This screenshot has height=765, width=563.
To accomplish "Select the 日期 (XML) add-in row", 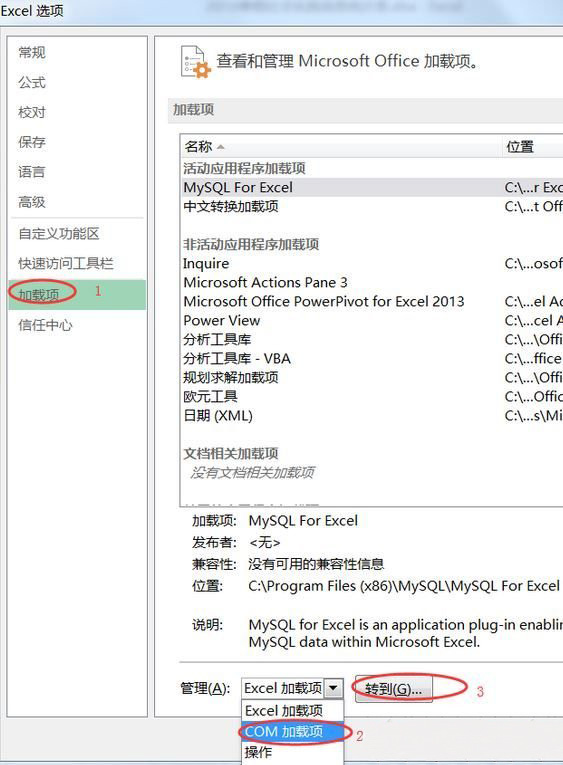I will (x=372, y=416).
